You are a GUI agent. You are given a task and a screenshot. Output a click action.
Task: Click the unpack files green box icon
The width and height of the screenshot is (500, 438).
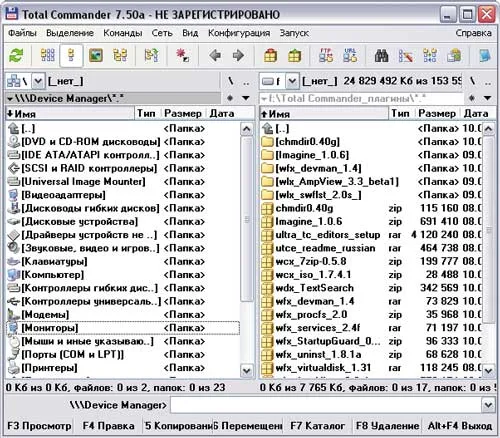tap(294, 55)
